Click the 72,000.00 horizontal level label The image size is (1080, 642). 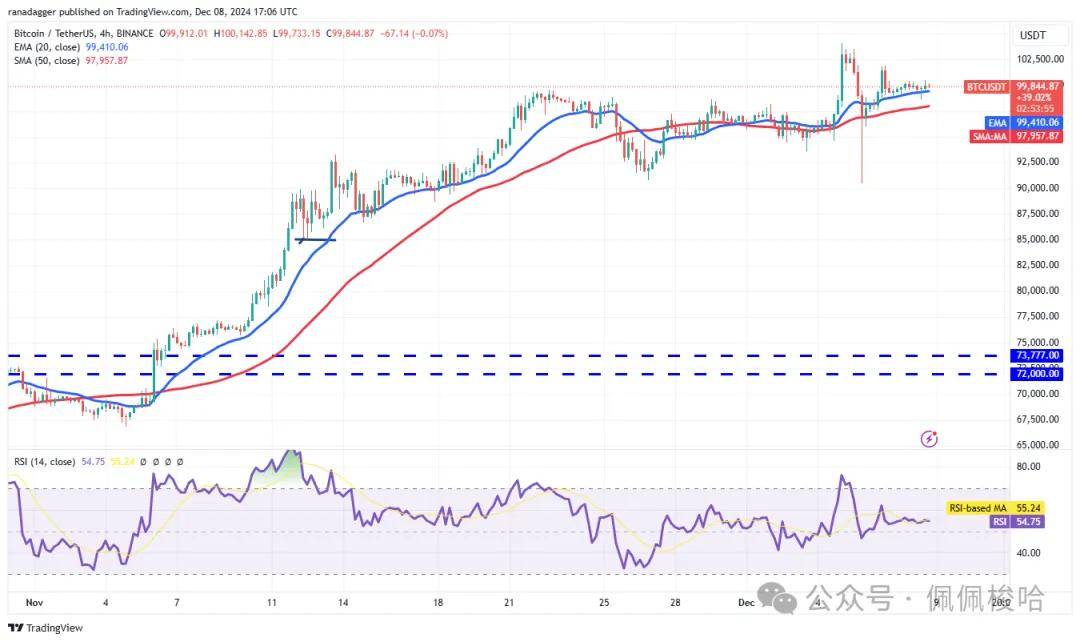[x=1038, y=373]
